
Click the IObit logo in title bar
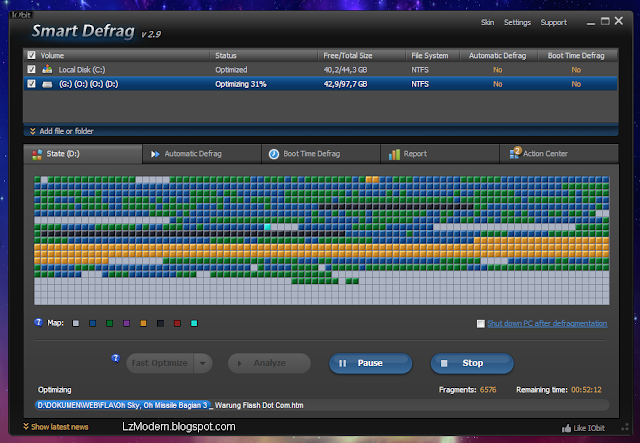(x=21, y=15)
